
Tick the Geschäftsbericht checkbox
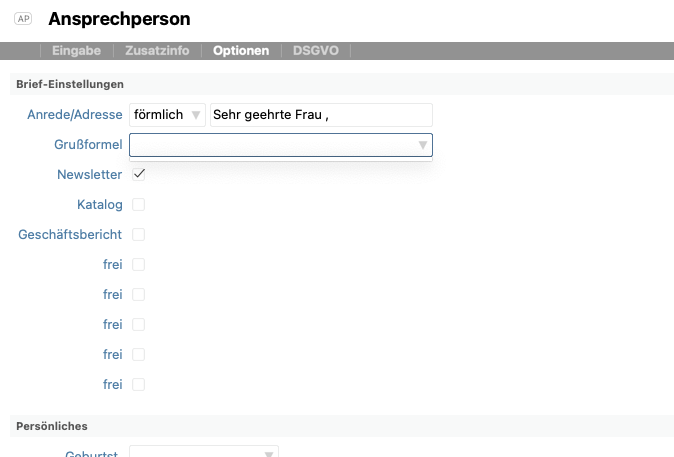pyautogui.click(x=139, y=235)
